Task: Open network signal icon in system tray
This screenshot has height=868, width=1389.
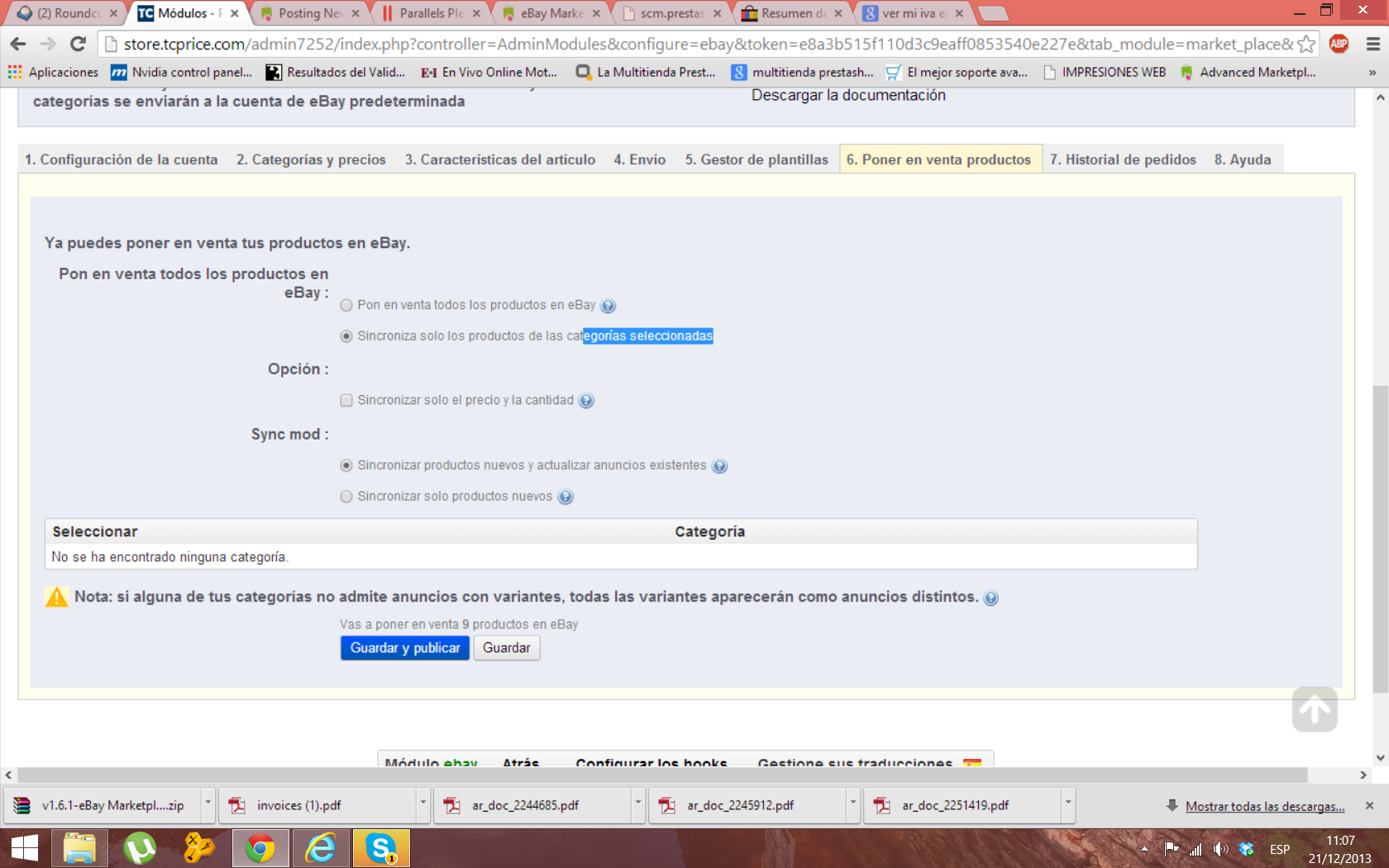Action: (x=1196, y=849)
